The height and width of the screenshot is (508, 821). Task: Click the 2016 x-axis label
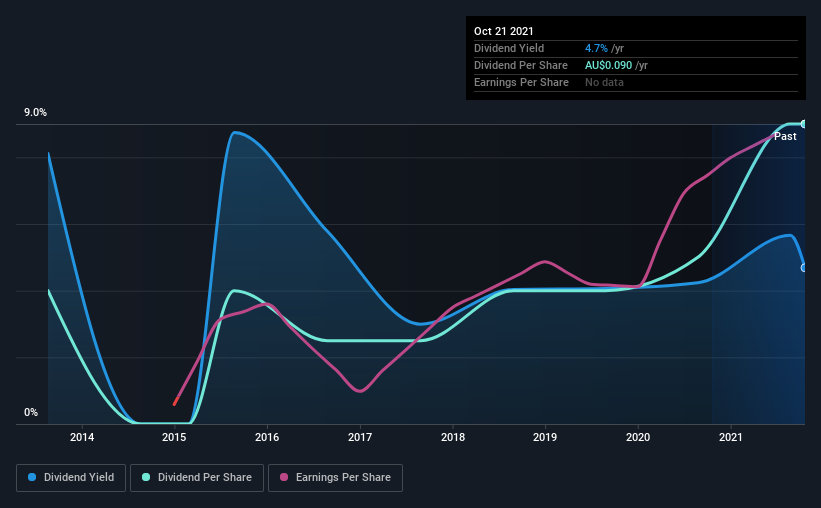coord(267,437)
